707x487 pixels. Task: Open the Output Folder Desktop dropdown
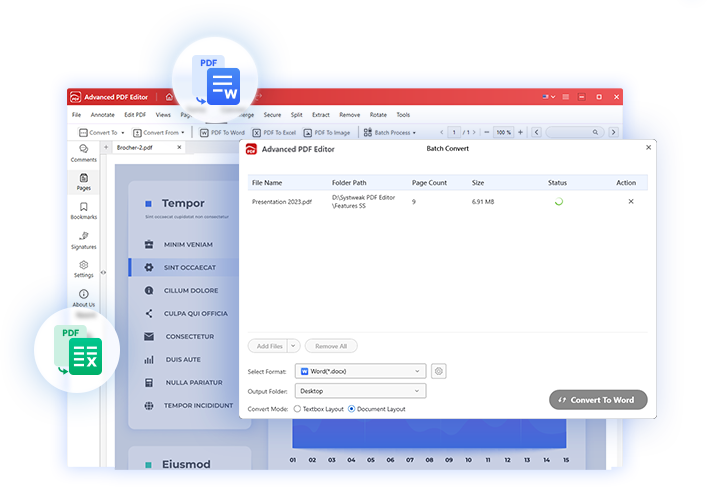360,391
